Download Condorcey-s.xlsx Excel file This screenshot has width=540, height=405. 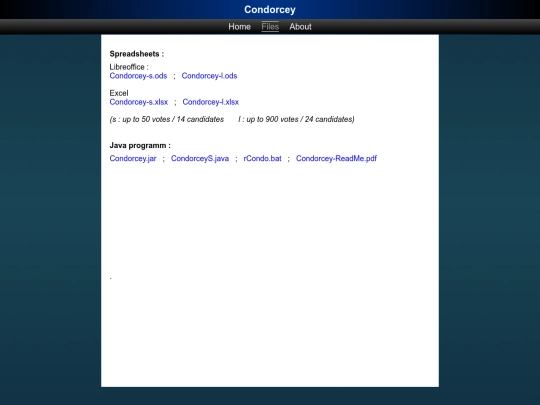(139, 102)
